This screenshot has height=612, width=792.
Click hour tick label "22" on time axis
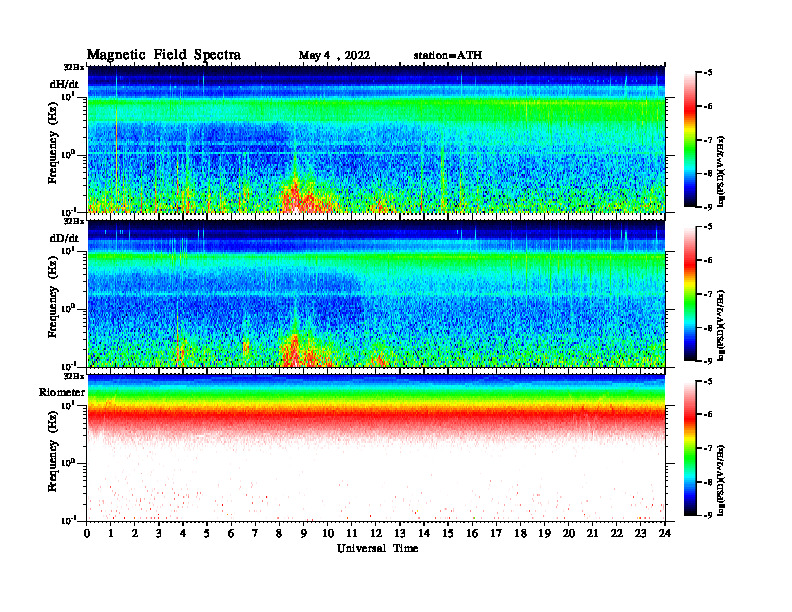click(617, 533)
